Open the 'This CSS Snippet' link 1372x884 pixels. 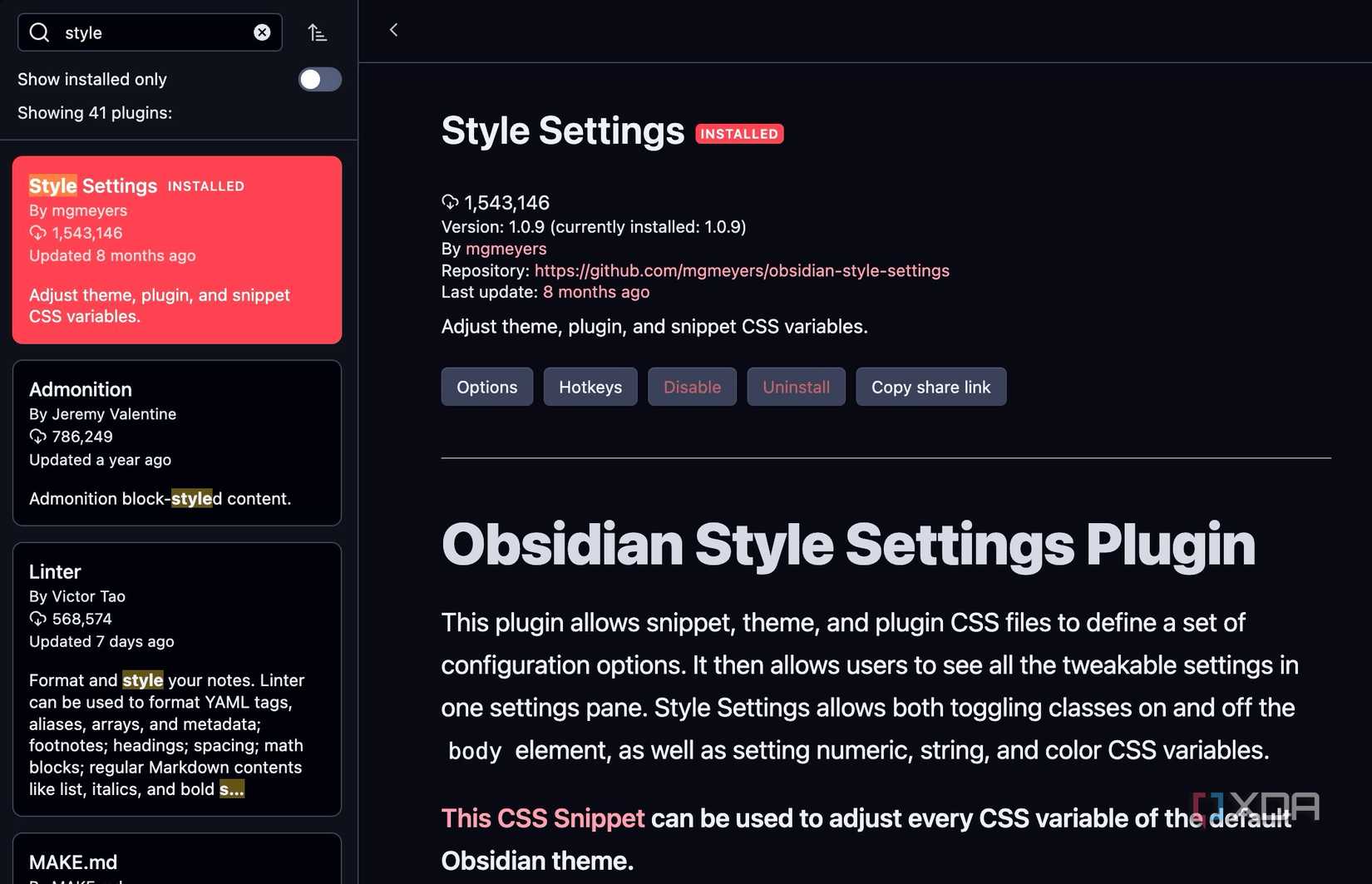542,818
